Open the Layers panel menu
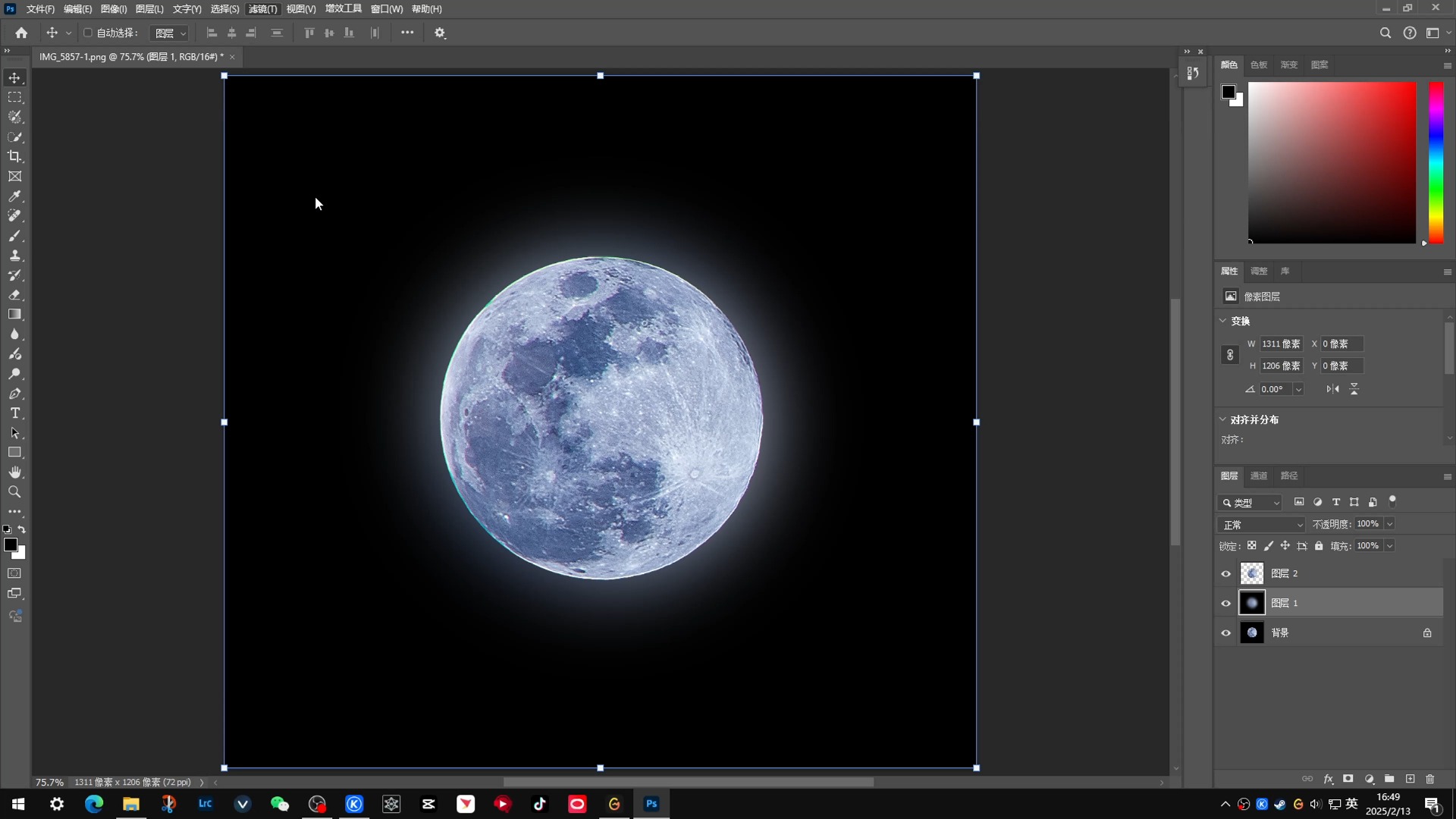 (1447, 476)
